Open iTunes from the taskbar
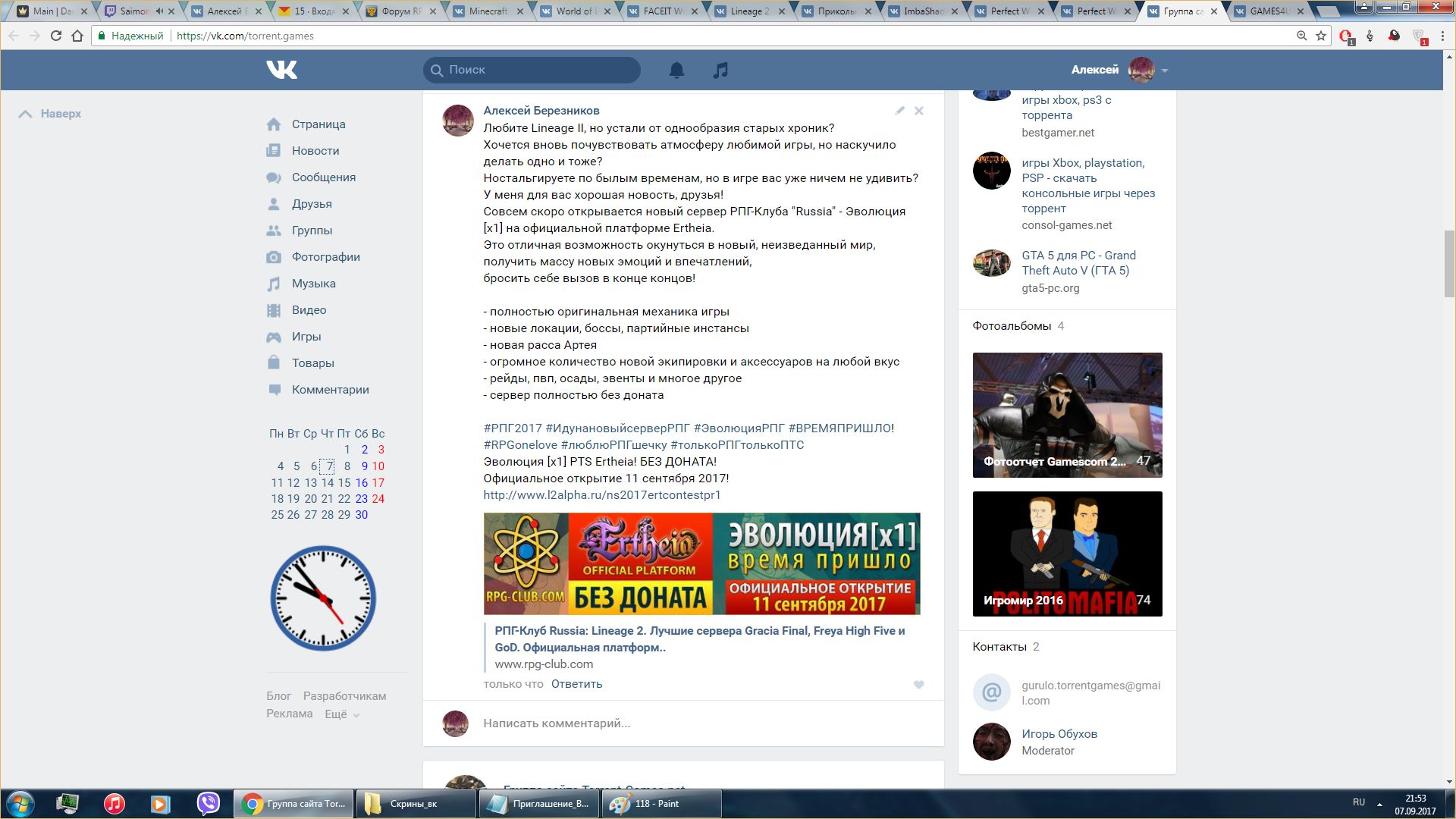 coord(115,804)
